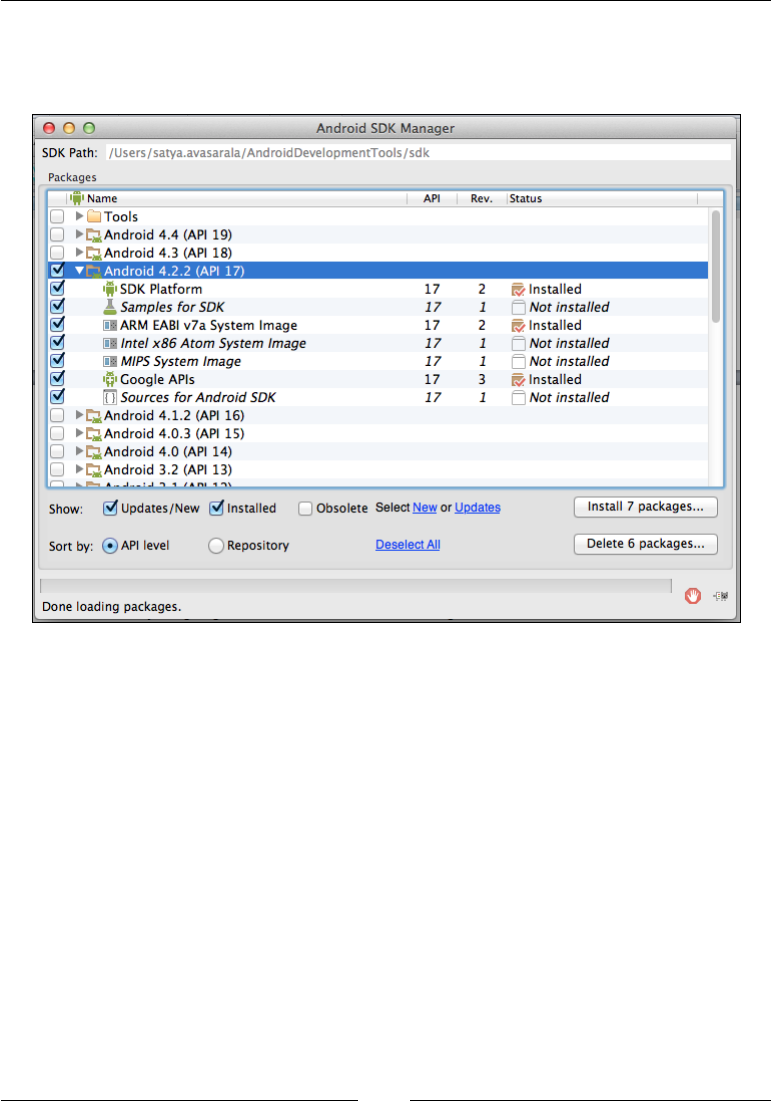771x1110 pixels.
Task: Click the Name column header
Action: (x=237, y=199)
